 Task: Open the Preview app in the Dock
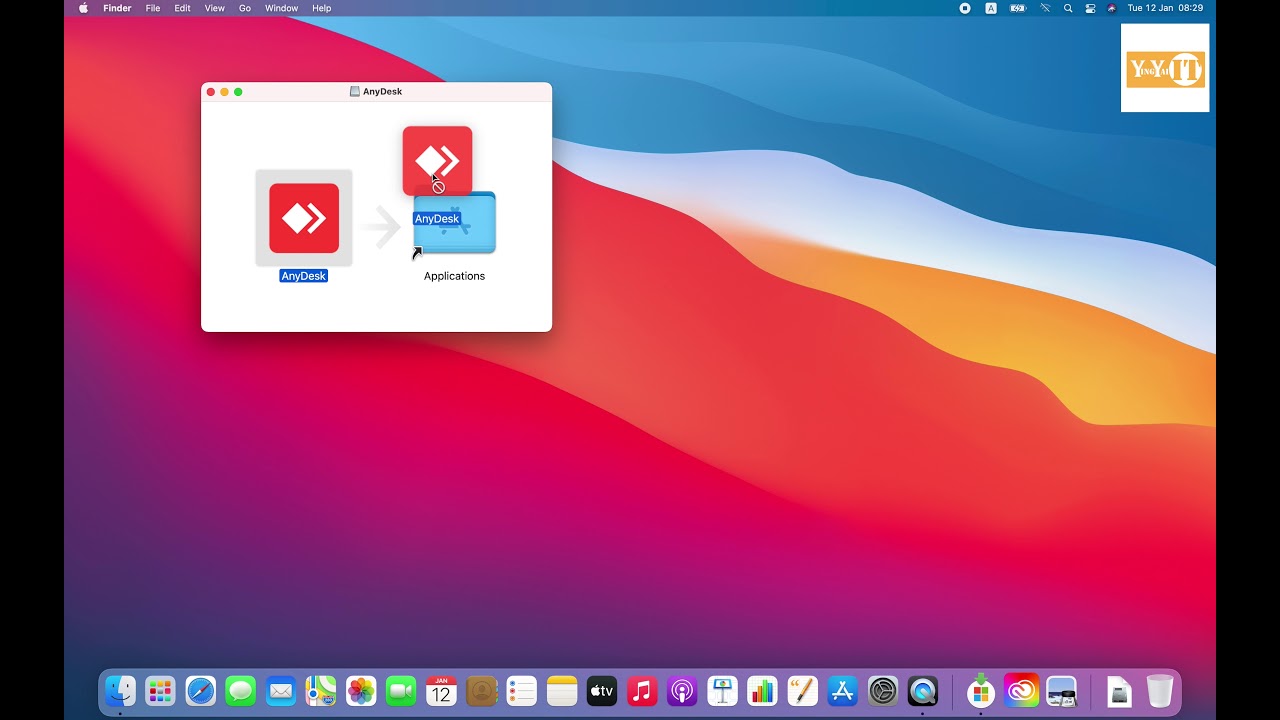(x=1061, y=691)
